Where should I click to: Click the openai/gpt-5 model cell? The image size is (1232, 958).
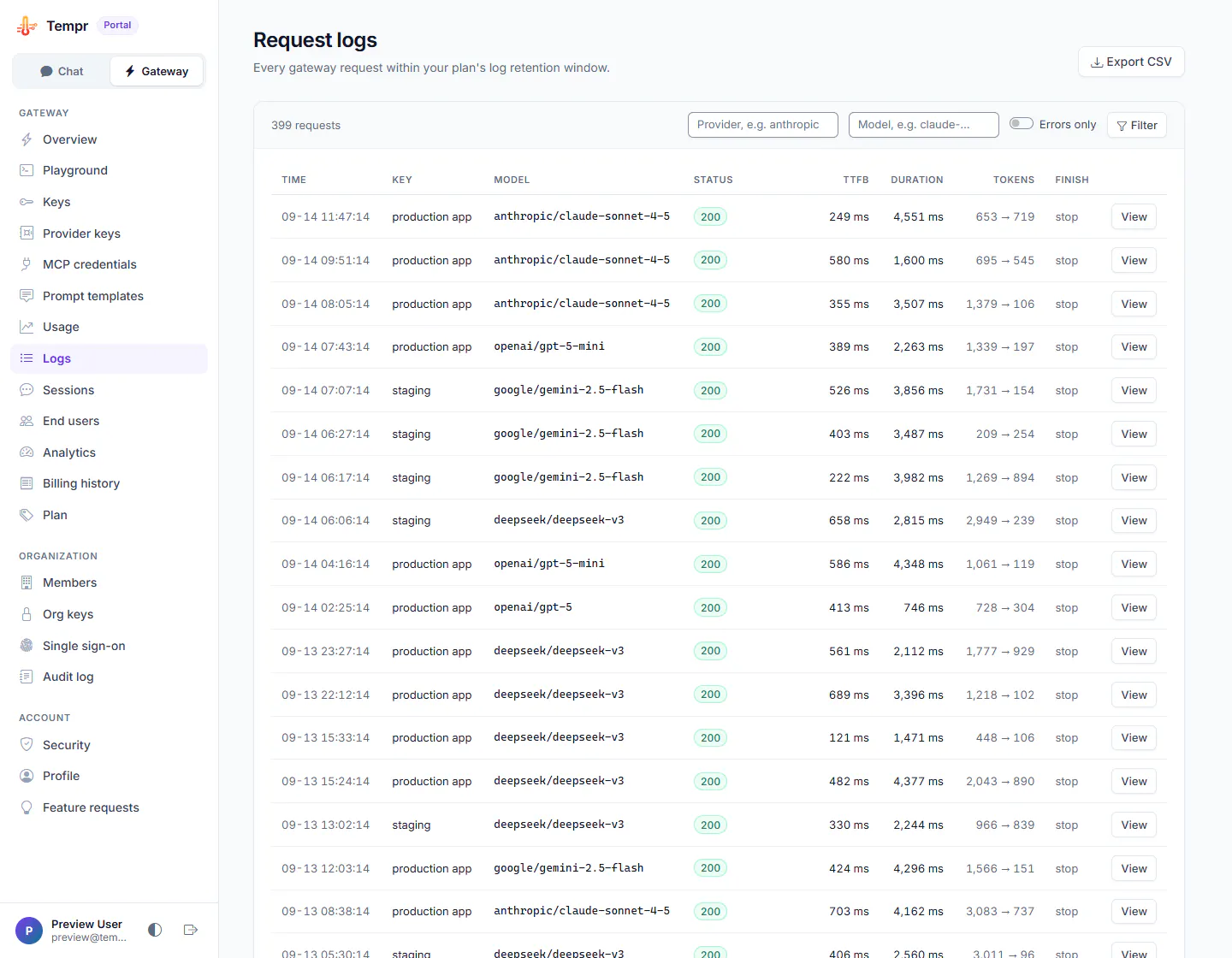[x=533, y=607]
